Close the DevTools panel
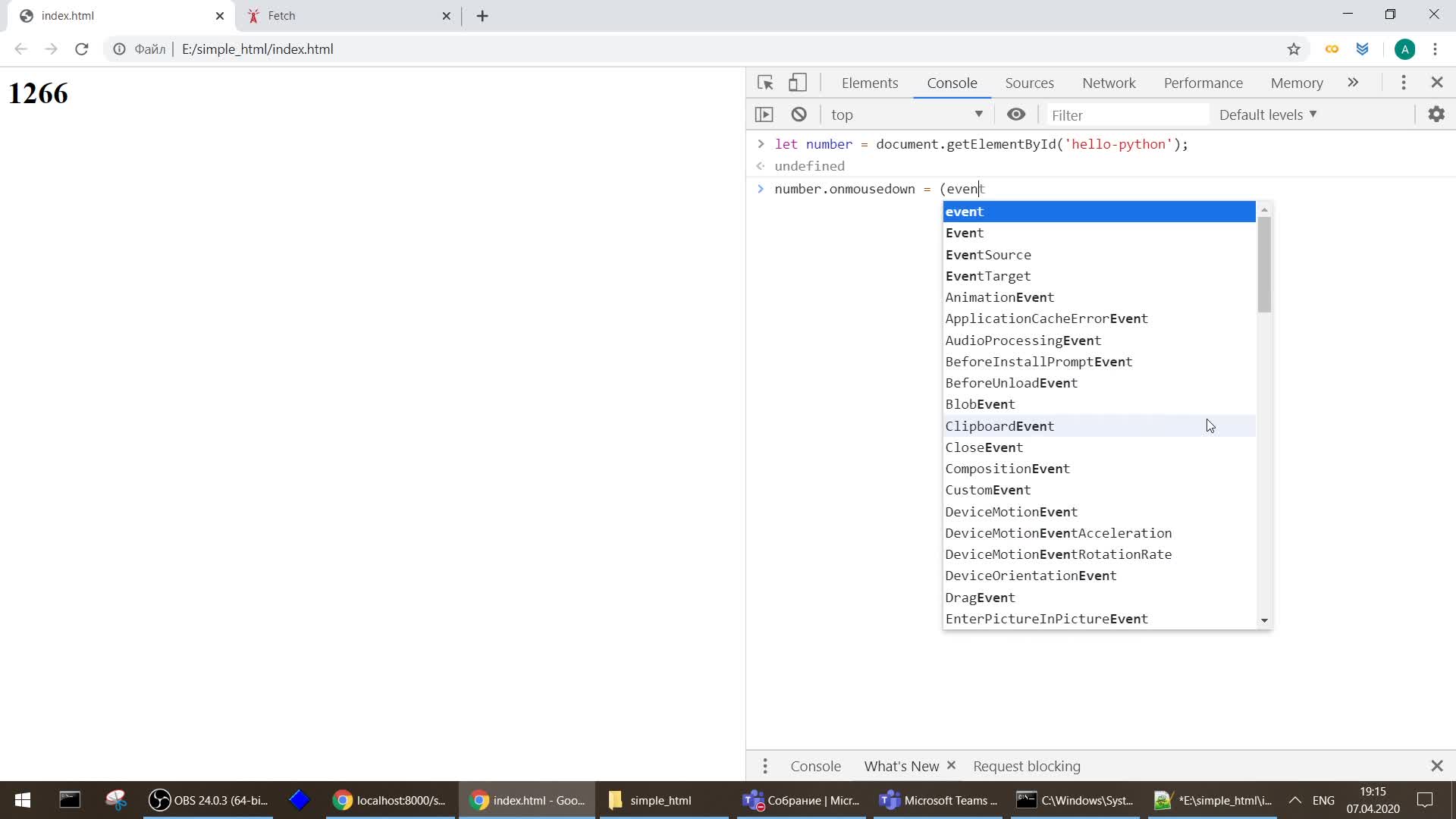 pyautogui.click(x=1436, y=83)
